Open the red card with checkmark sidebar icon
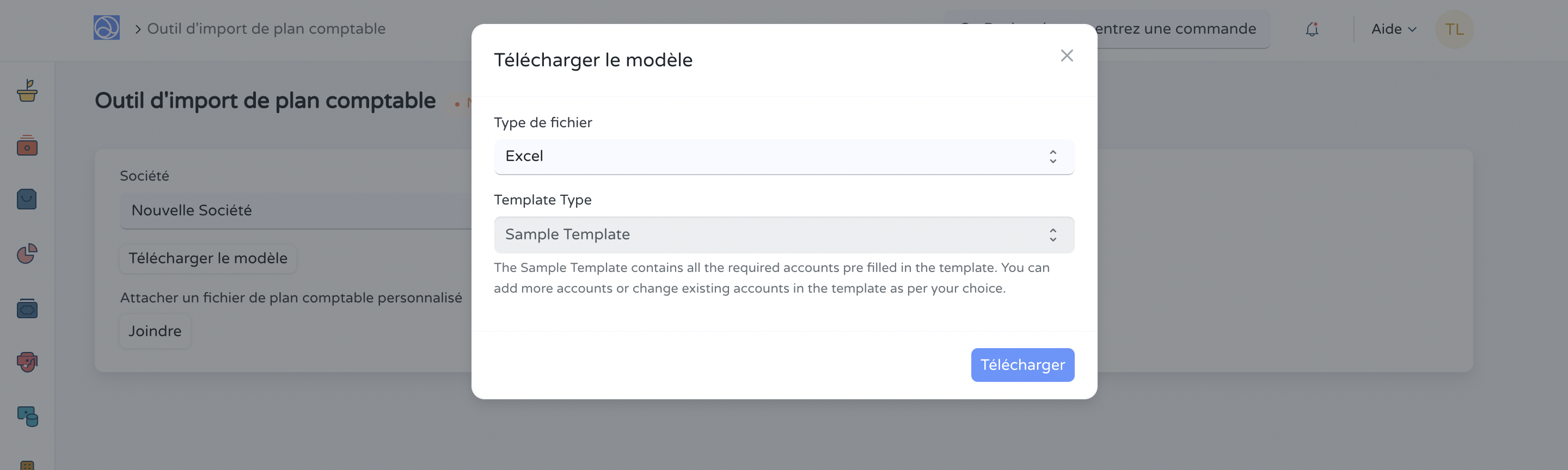Viewport: 1568px width, 470px height. [27, 362]
